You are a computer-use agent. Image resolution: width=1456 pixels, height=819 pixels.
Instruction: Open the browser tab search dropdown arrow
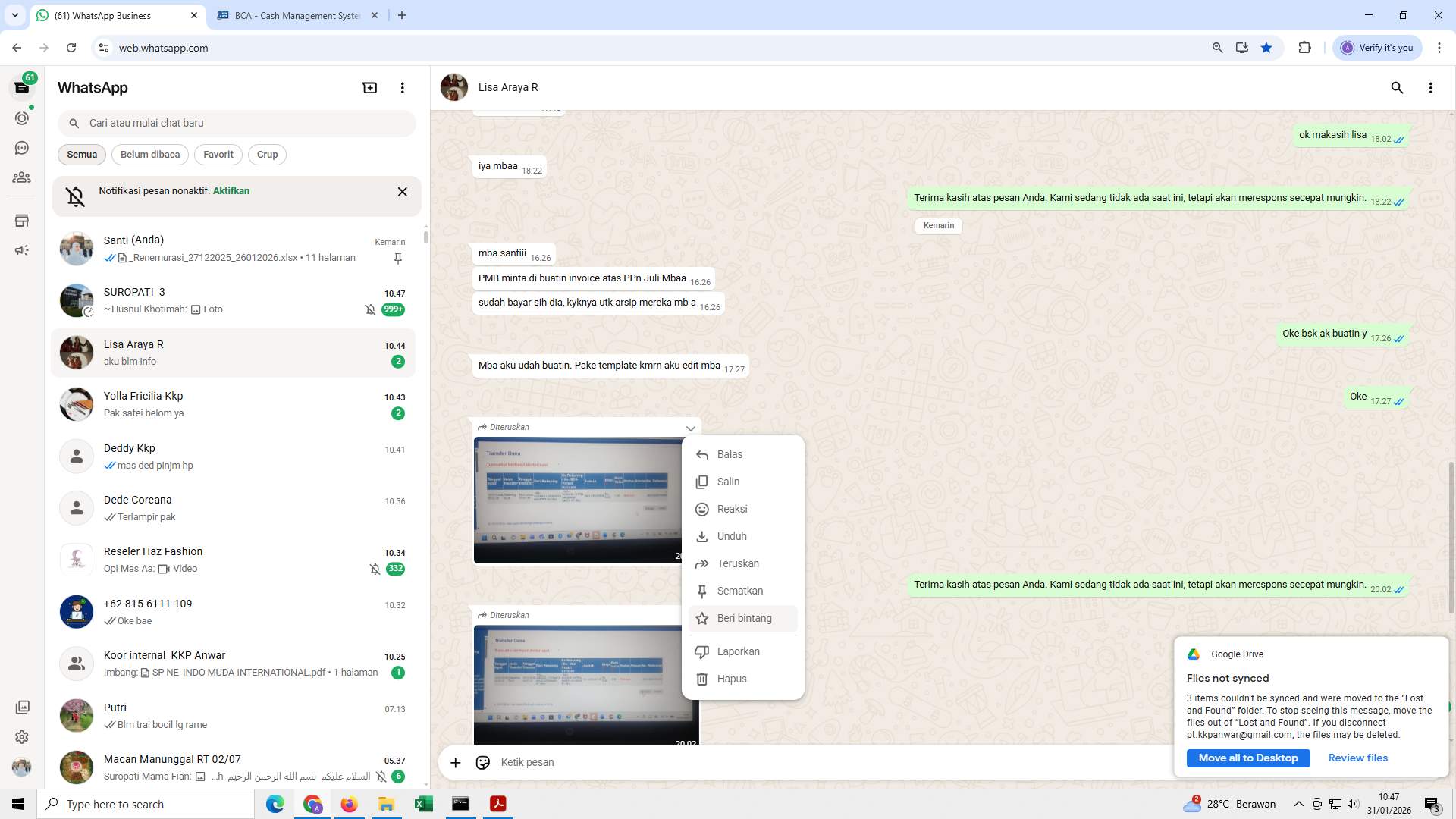[x=14, y=15]
